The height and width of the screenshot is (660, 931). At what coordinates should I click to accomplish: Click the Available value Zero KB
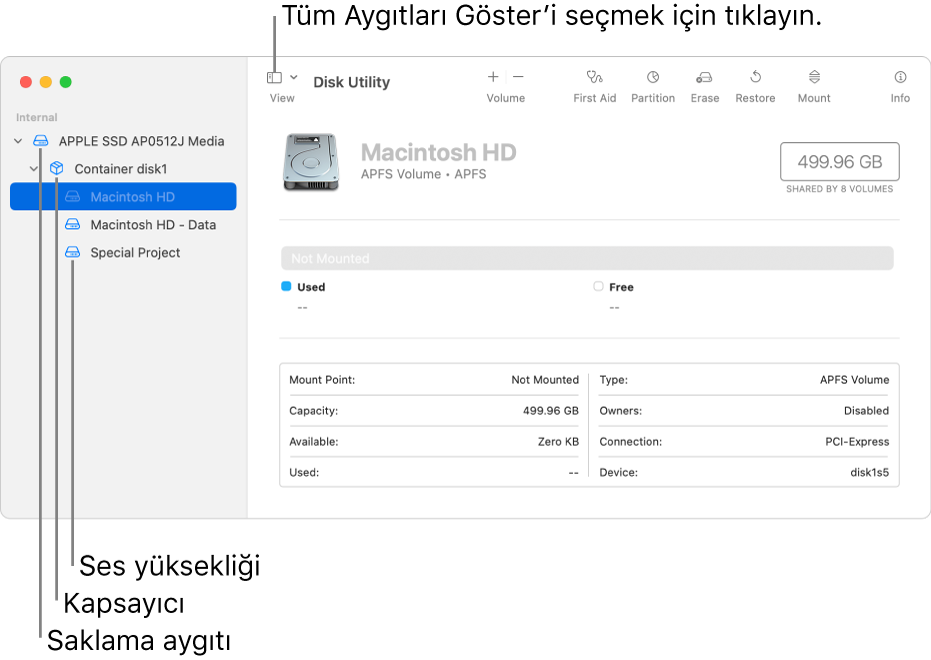(558, 442)
